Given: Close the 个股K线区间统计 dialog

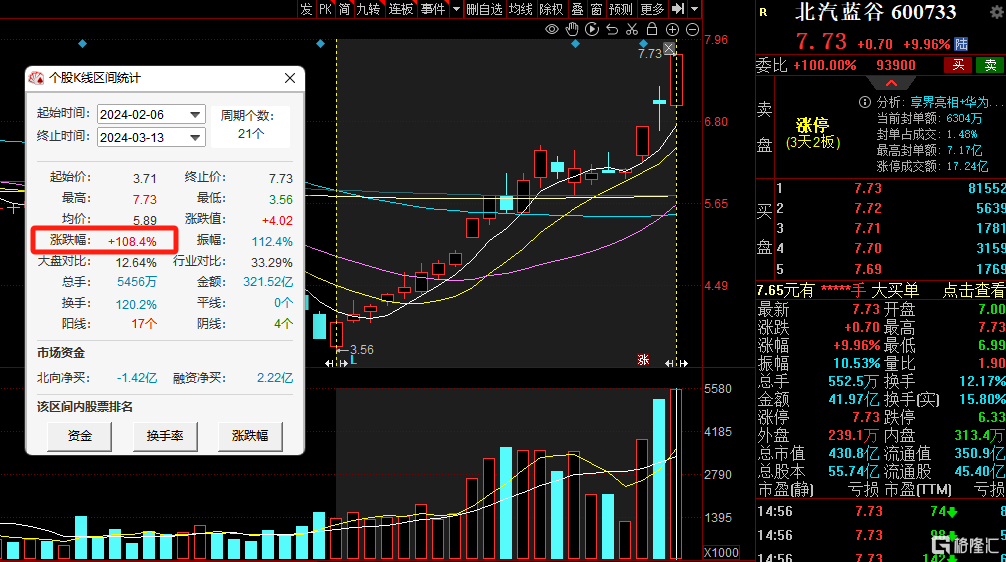Looking at the screenshot, I should click(290, 78).
